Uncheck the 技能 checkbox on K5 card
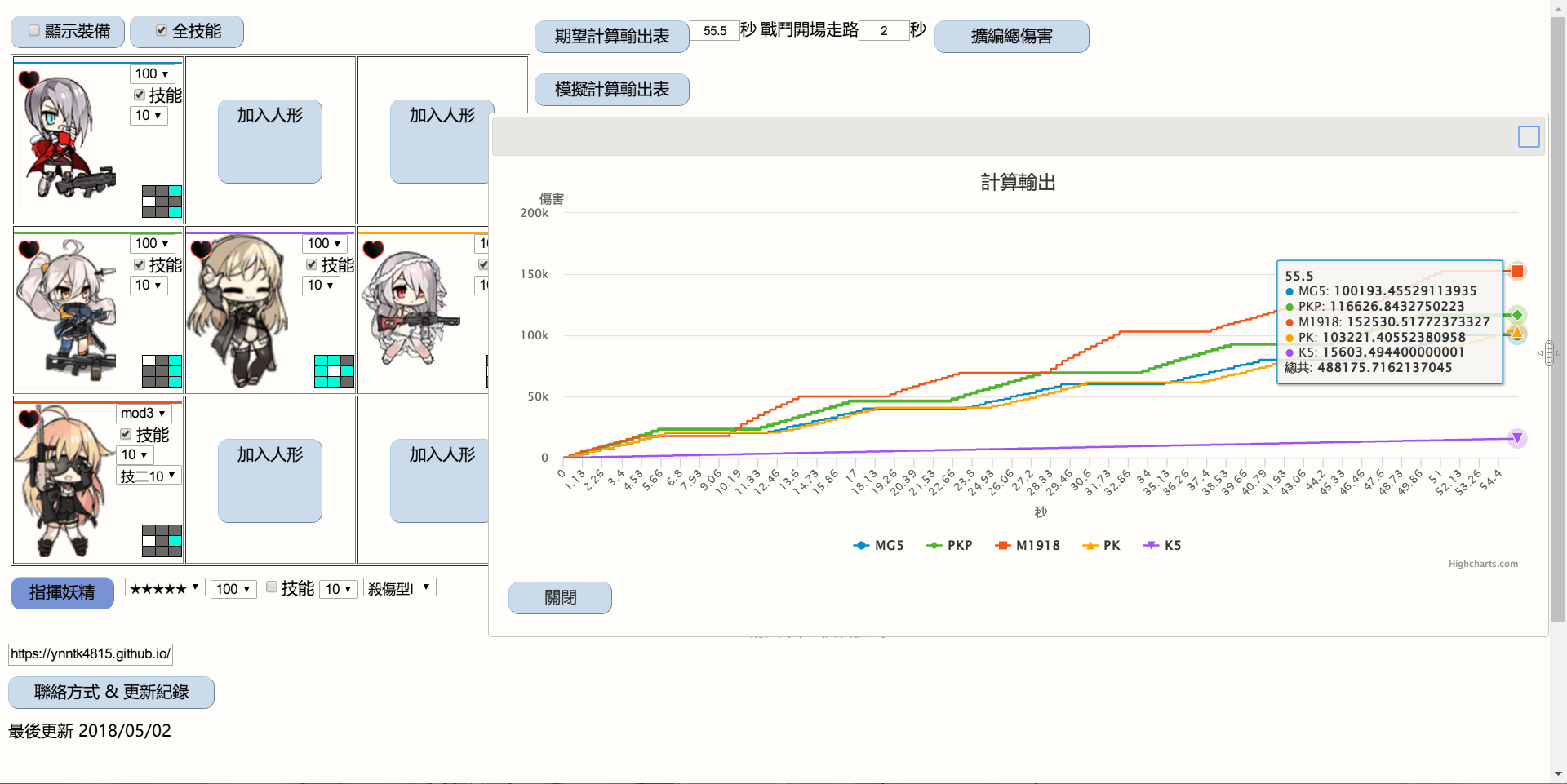 312,264
